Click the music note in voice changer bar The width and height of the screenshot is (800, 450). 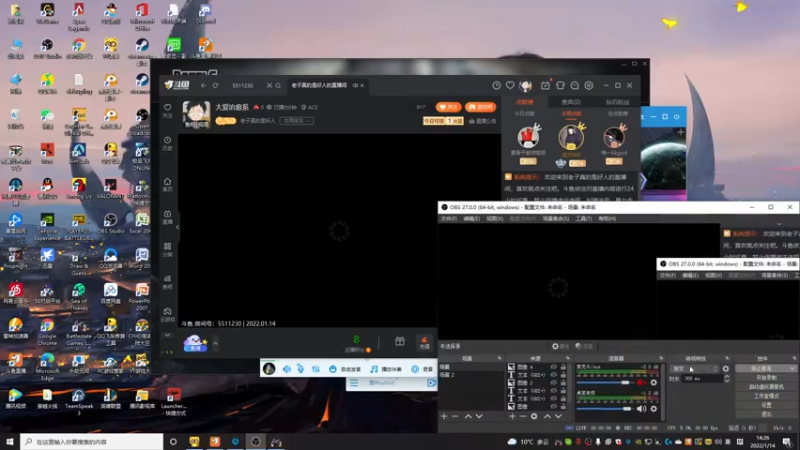pos(374,369)
